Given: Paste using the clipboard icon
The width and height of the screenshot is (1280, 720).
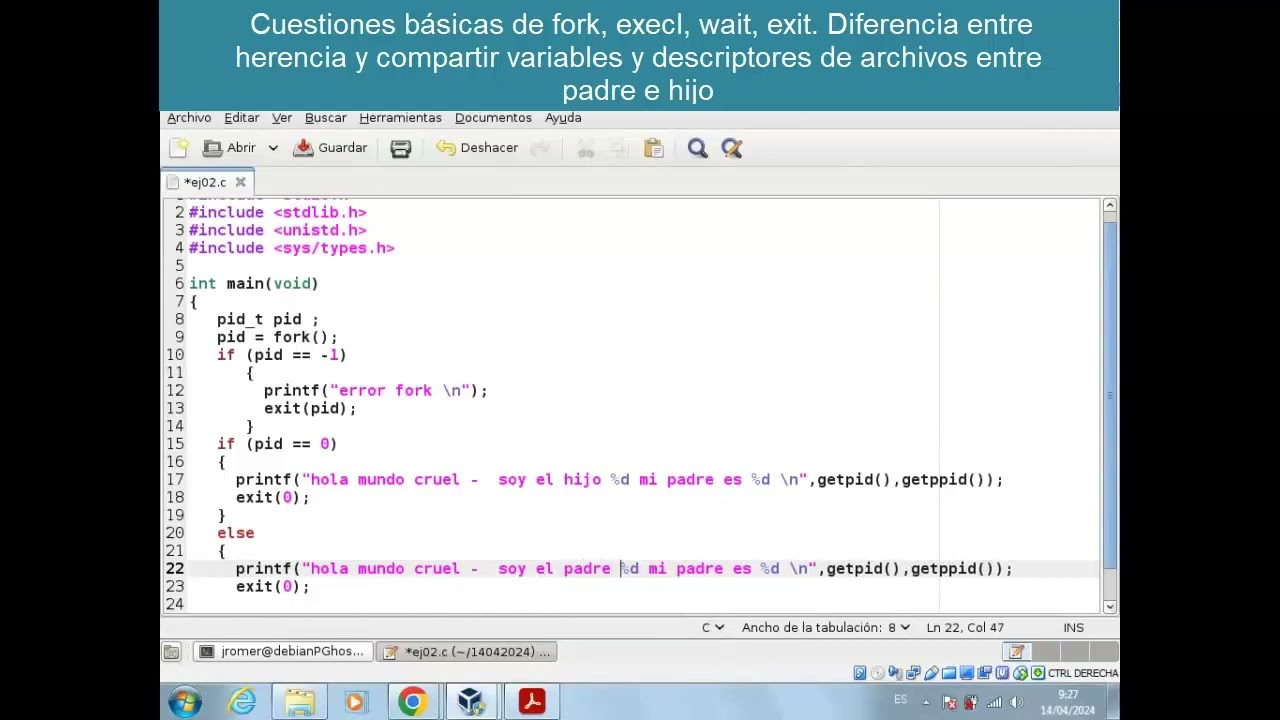Looking at the screenshot, I should tap(654, 148).
